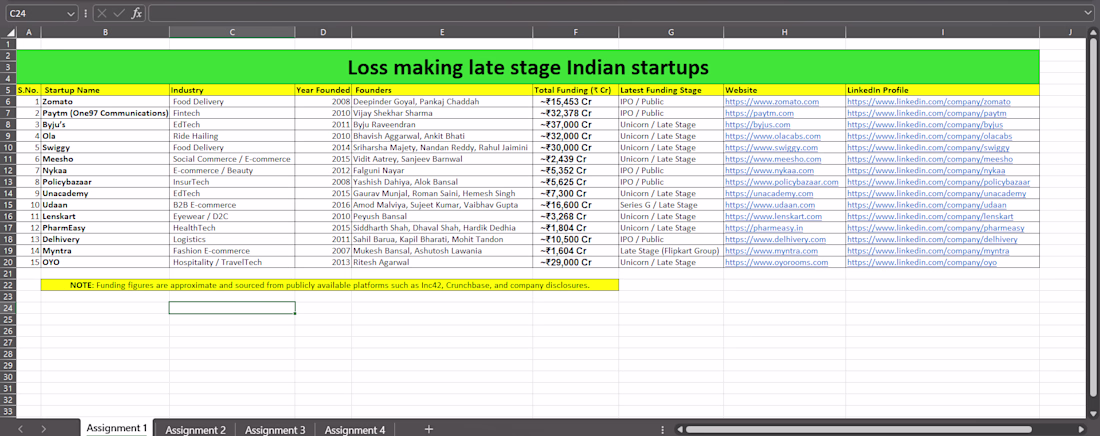Open the Udaan LinkedIn profile link
Viewport: 1100px width, 436px height.
tap(927, 205)
